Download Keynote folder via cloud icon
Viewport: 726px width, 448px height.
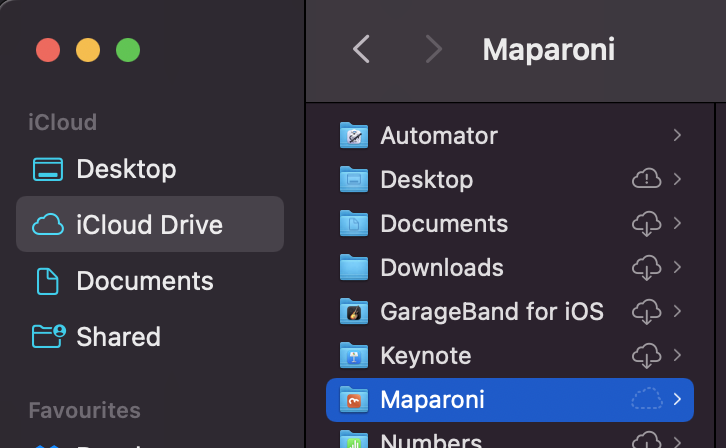646,355
